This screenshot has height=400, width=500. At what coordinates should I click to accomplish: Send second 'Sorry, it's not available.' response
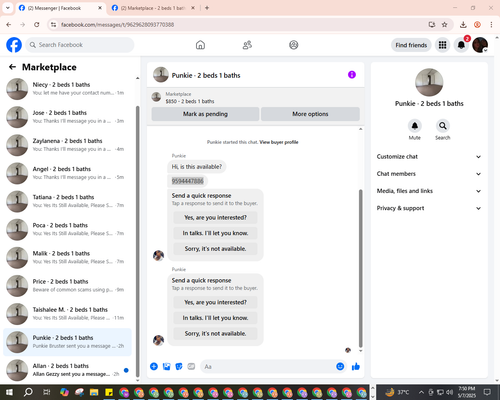click(x=215, y=334)
